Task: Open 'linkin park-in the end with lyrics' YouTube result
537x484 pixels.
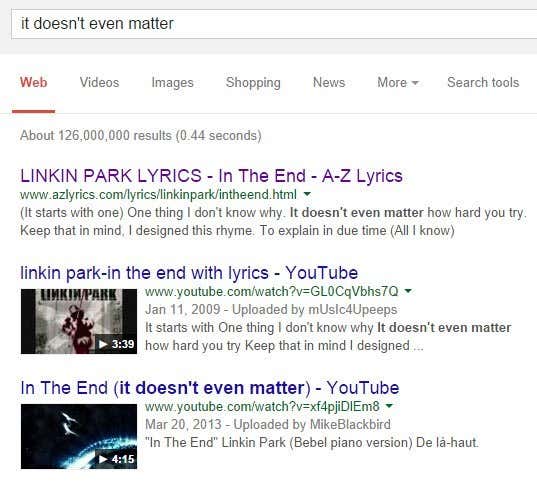Action: coord(189,273)
